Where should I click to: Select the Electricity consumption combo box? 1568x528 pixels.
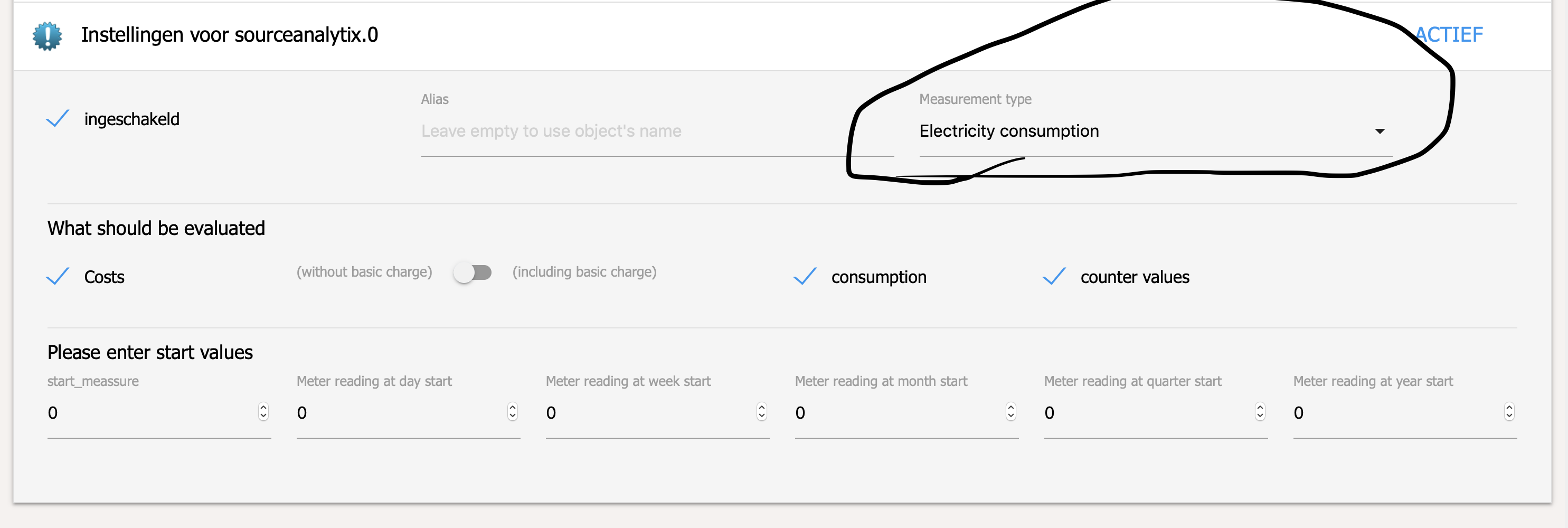coord(1145,131)
